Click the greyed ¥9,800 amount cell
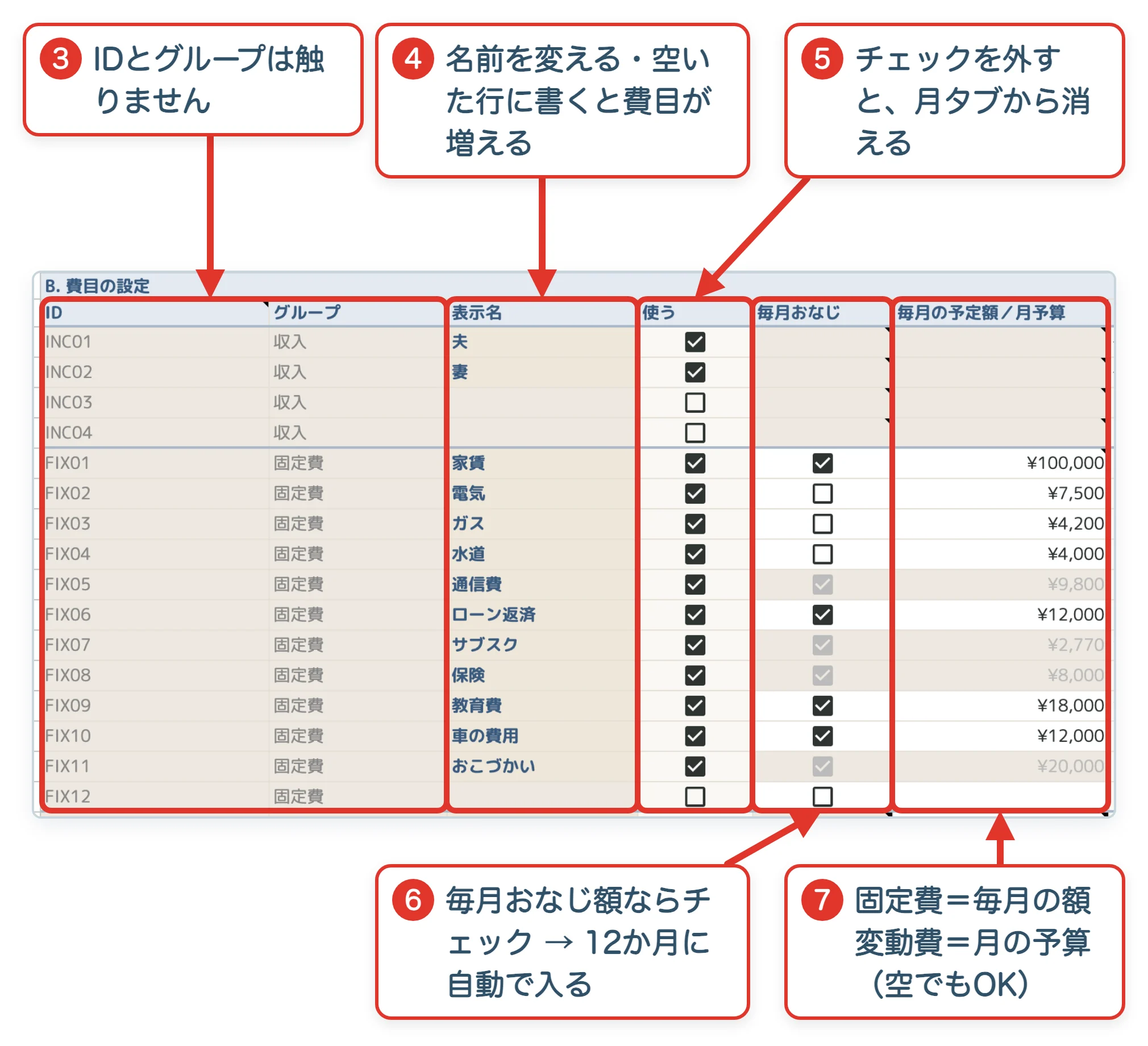1148x1046 pixels. [999, 584]
